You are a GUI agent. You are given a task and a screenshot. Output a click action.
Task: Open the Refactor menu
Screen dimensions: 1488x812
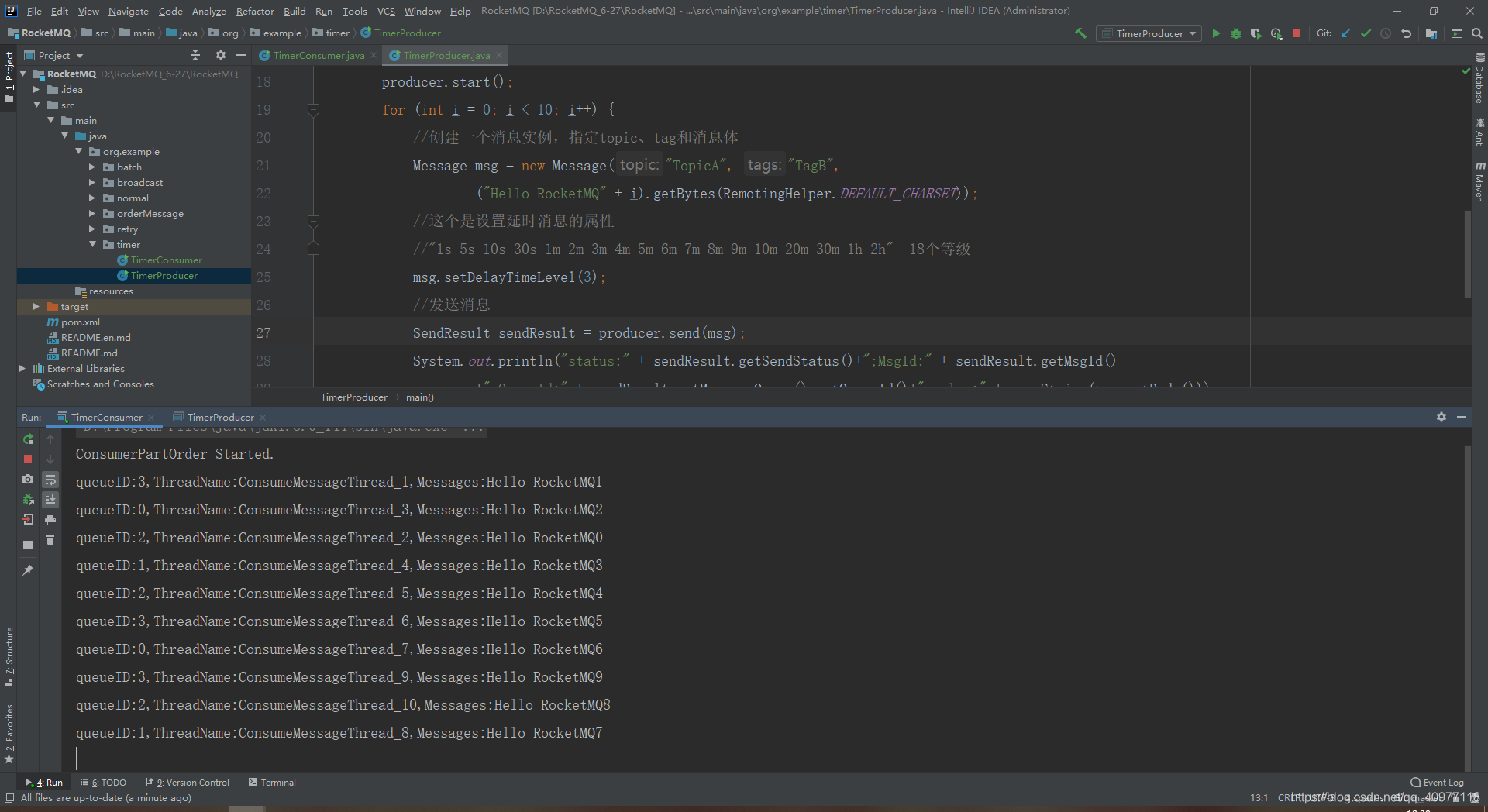(x=255, y=11)
